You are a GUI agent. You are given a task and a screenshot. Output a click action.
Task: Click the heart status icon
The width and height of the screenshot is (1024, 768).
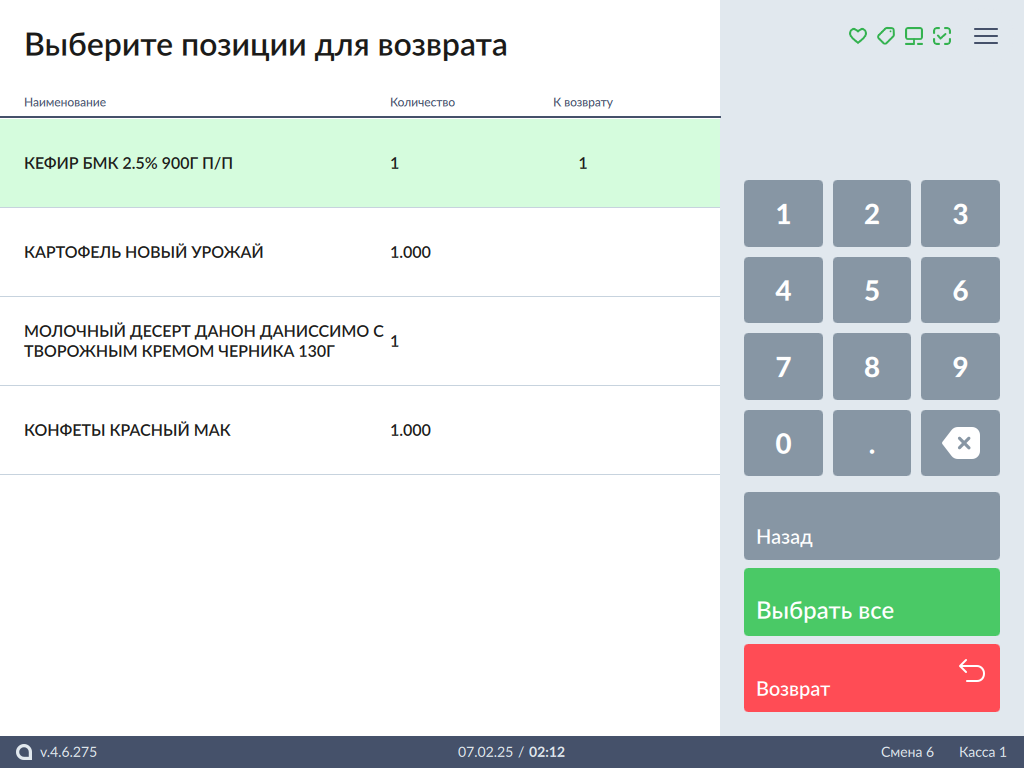[857, 36]
